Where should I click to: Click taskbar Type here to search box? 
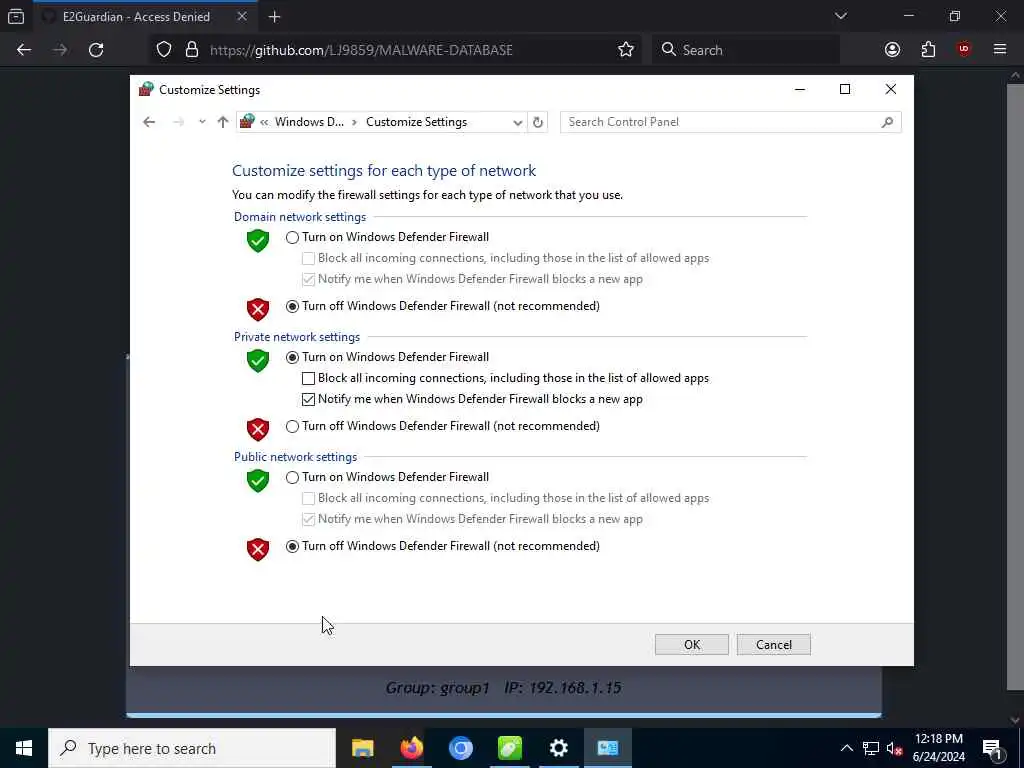[x=192, y=748]
